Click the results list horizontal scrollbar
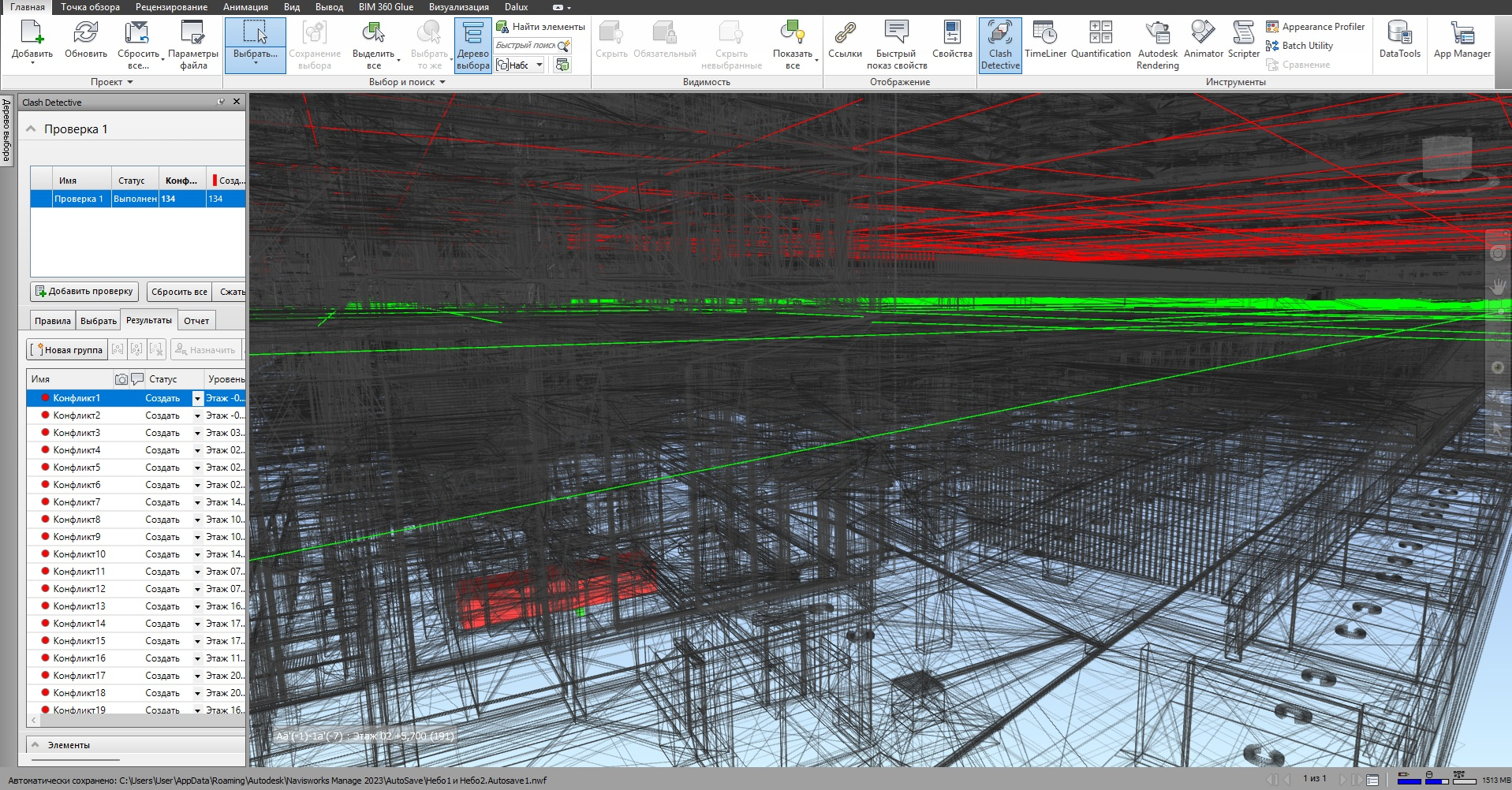The image size is (1512, 790). (136, 721)
